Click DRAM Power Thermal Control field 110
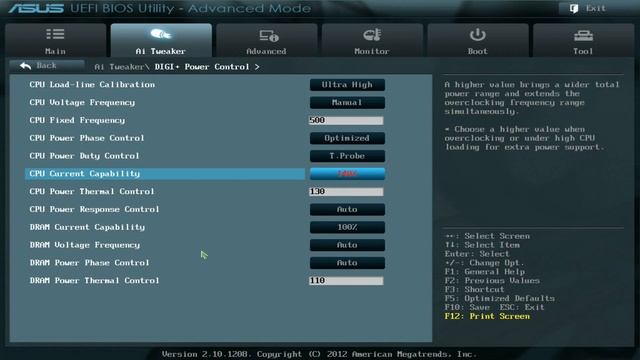This screenshot has height=360, width=640. tap(346, 281)
